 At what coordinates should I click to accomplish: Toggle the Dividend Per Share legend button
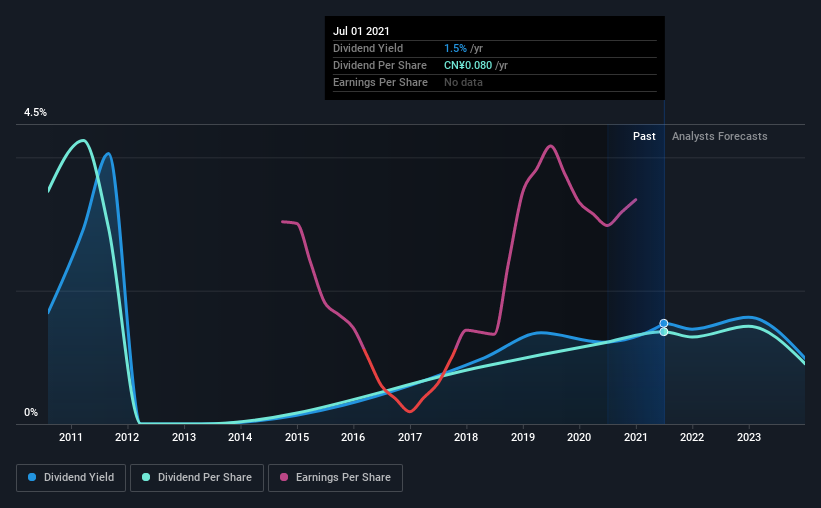tap(197, 478)
